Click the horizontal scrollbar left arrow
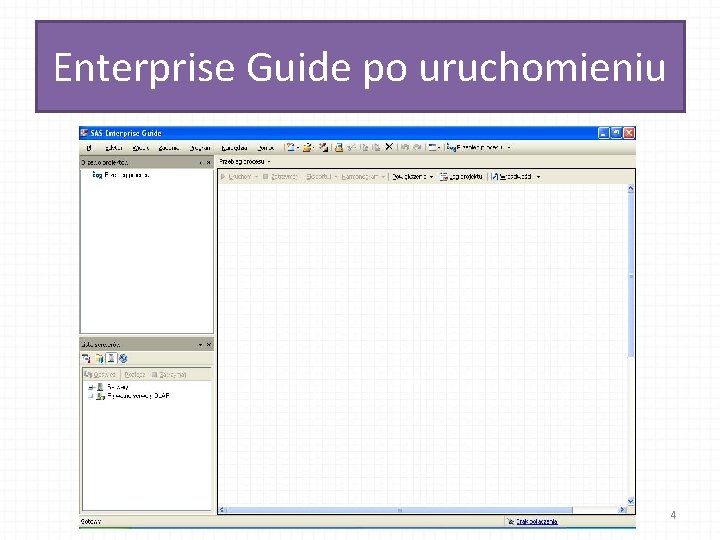The height and width of the screenshot is (540, 720). (x=222, y=510)
